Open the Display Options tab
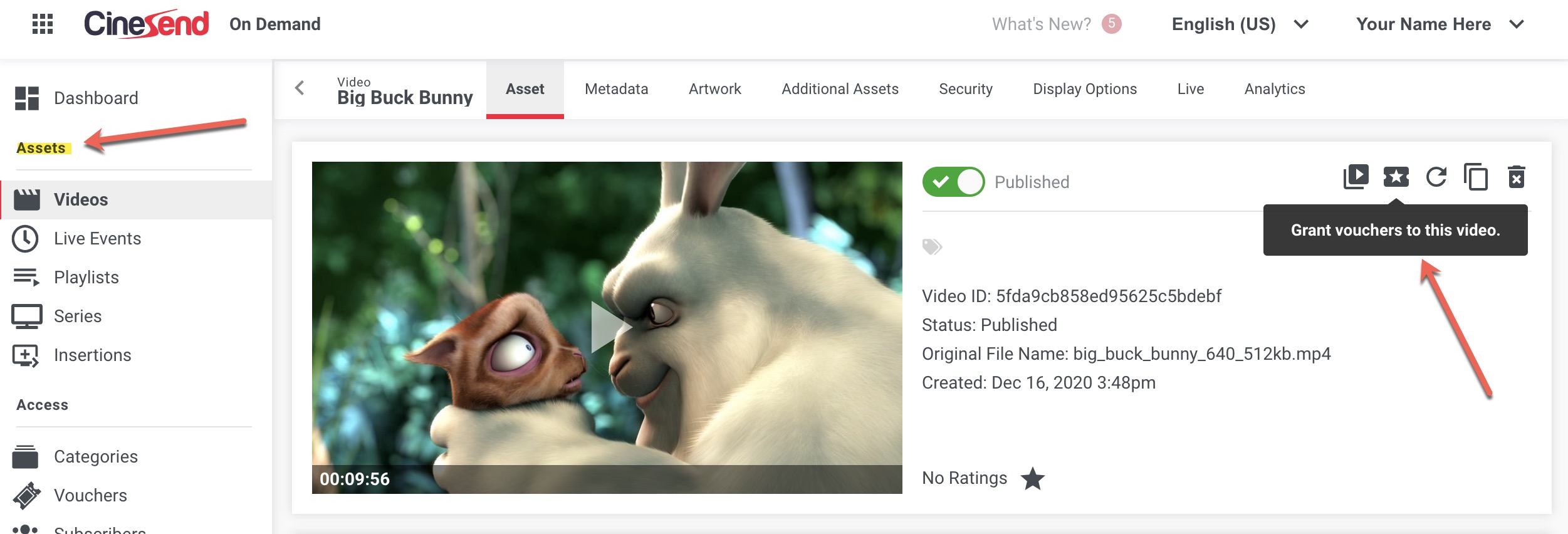The height and width of the screenshot is (534, 1568). 1085,89
